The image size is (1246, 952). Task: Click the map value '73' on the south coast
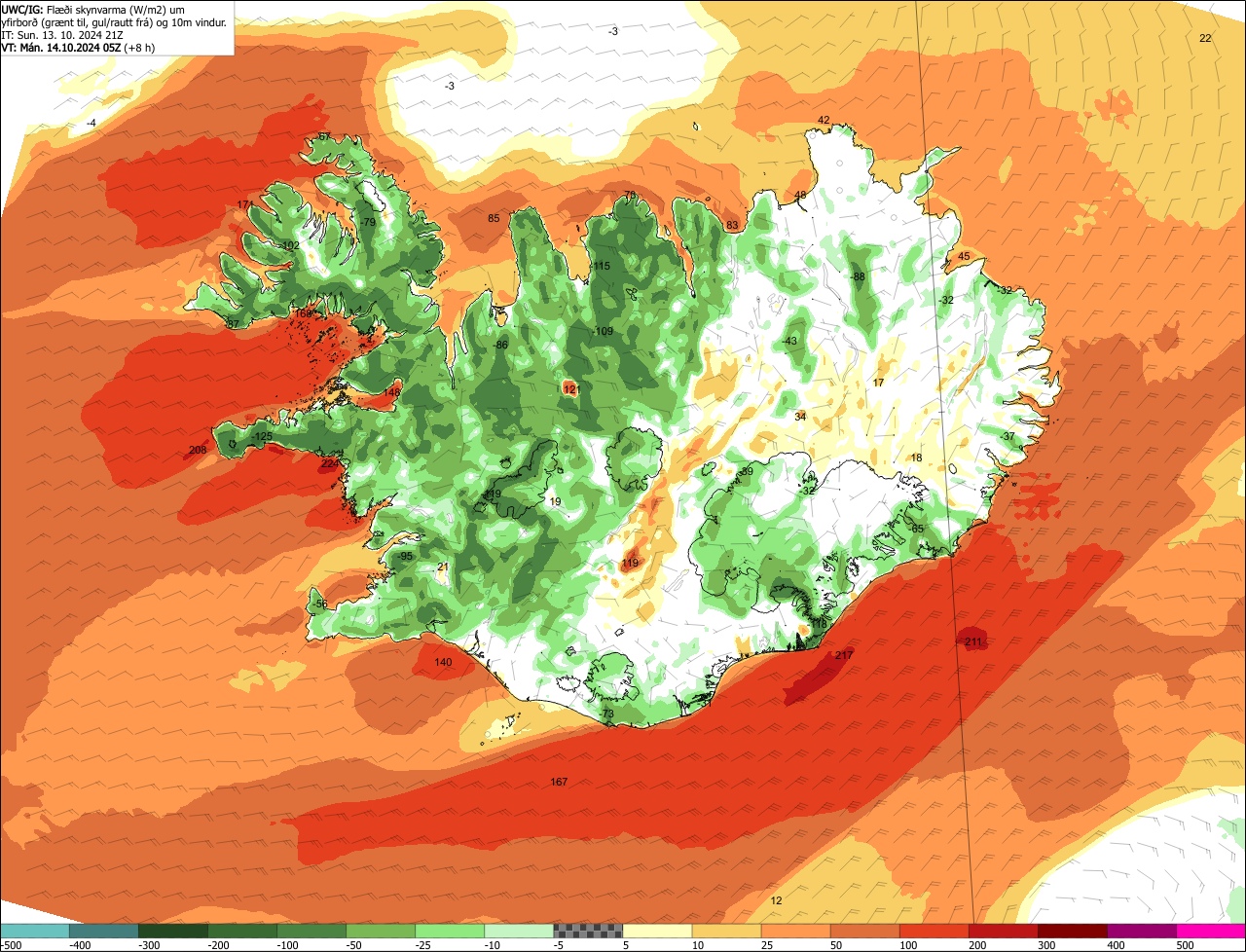[608, 714]
